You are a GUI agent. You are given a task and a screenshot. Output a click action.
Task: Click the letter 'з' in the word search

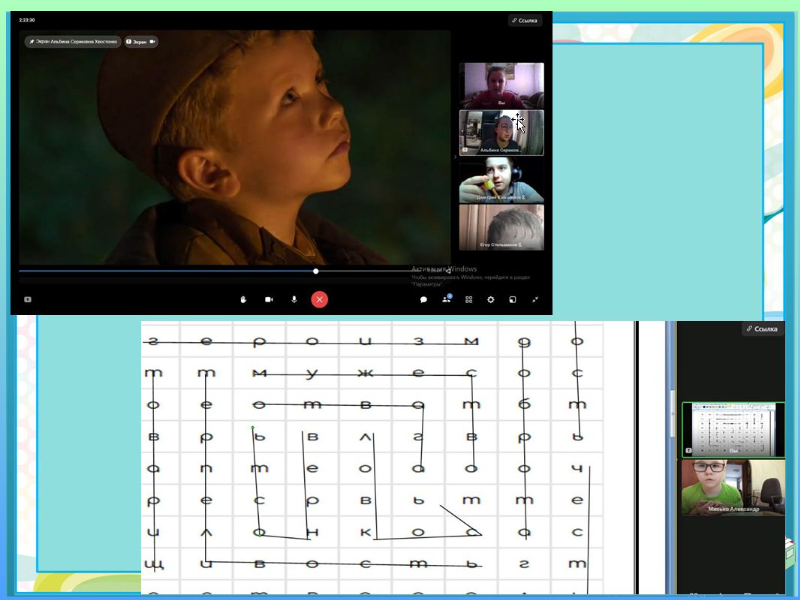(x=418, y=341)
